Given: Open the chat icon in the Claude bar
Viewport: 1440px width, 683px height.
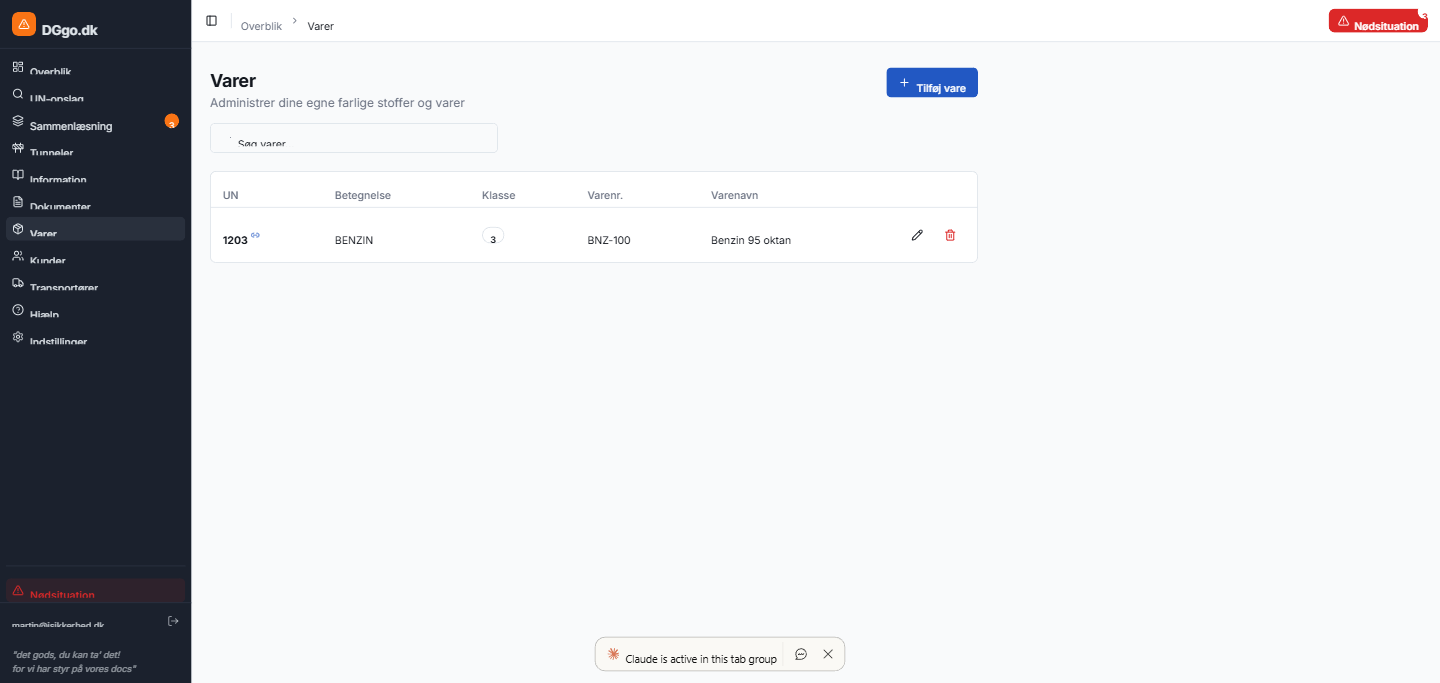Looking at the screenshot, I should pos(801,654).
